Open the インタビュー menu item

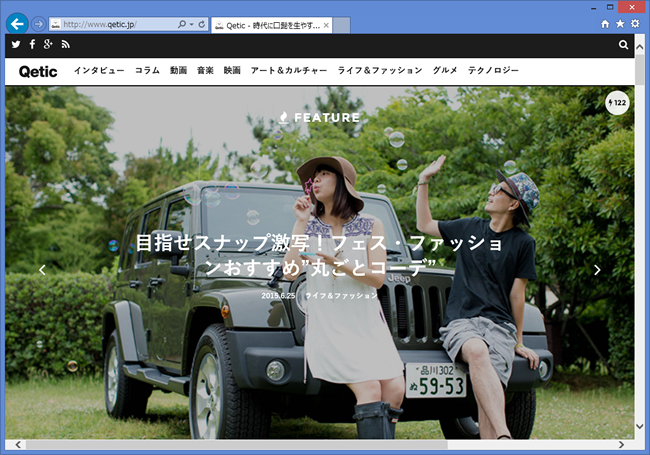[x=99, y=71]
